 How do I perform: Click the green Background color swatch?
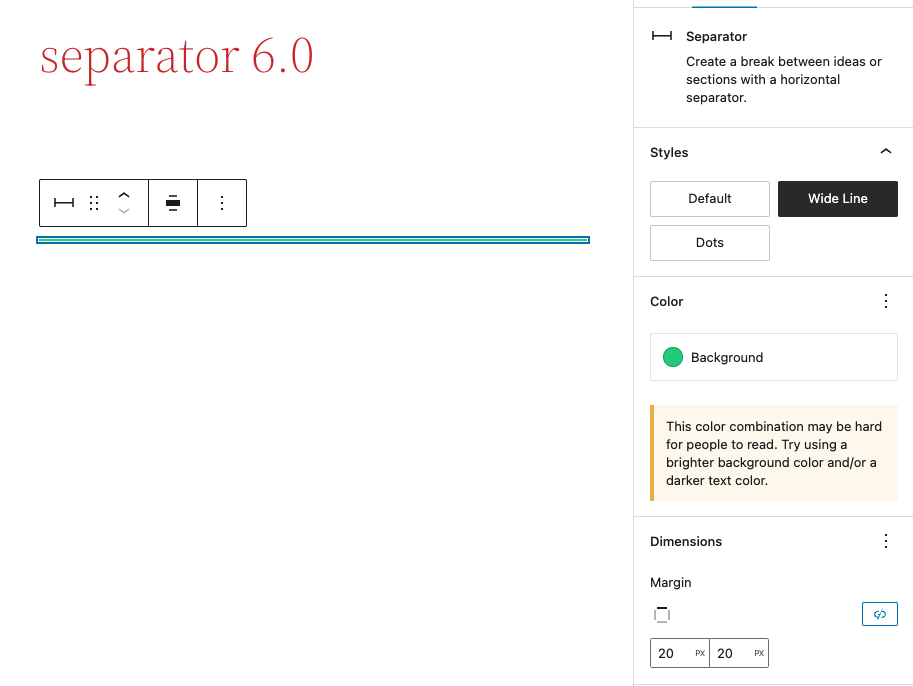pos(672,356)
